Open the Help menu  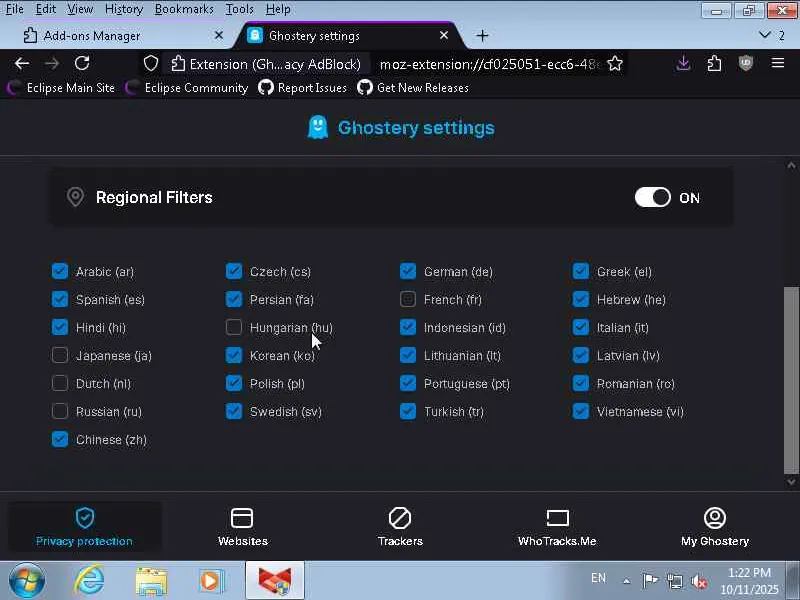(x=278, y=9)
